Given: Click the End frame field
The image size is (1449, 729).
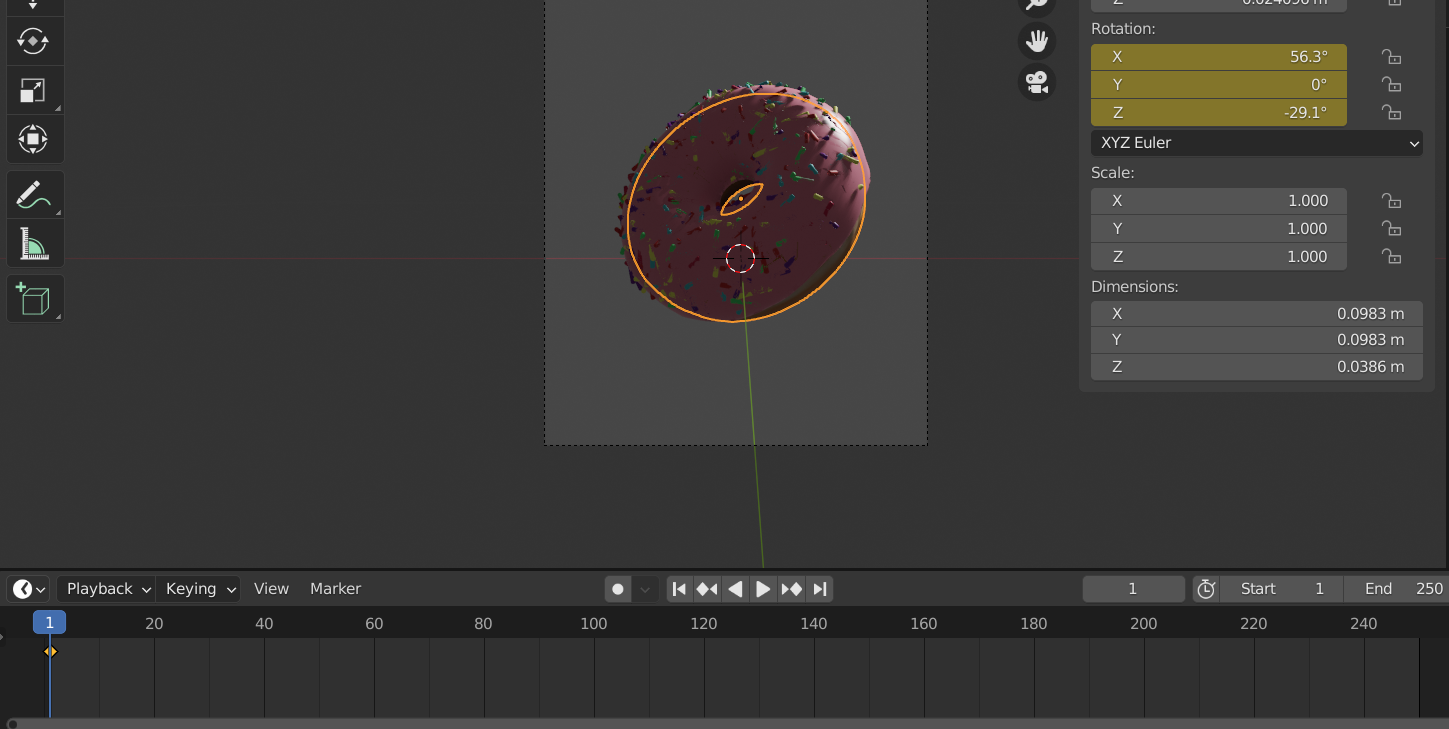Looking at the screenshot, I should tap(1397, 589).
